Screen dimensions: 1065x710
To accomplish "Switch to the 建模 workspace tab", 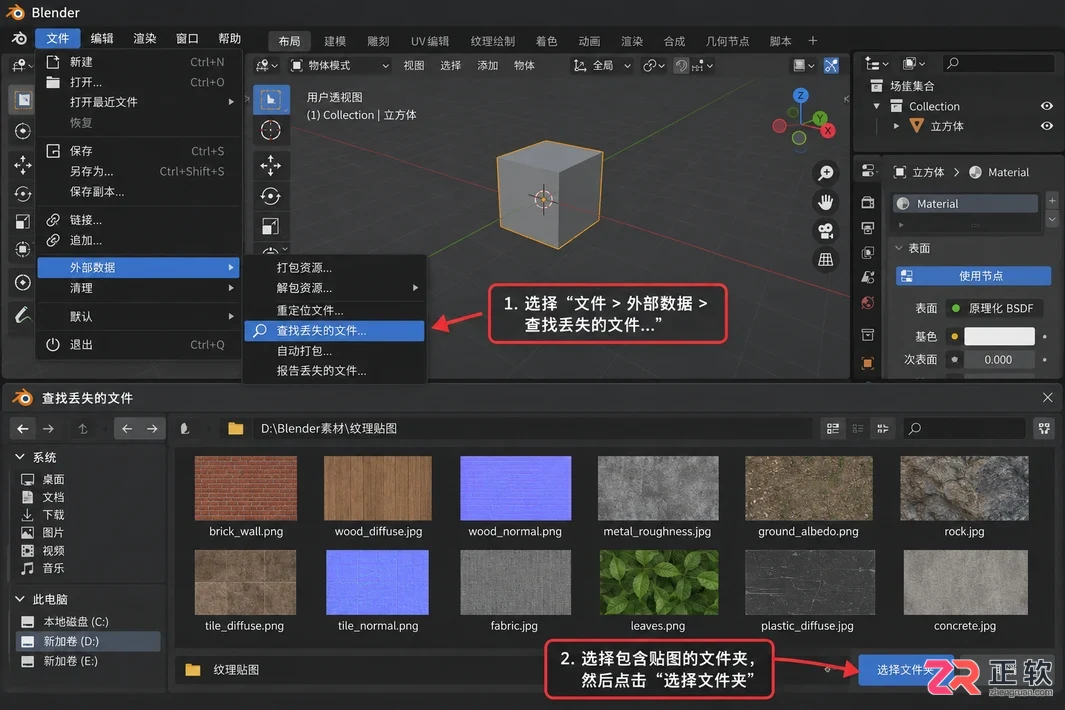I will point(334,41).
